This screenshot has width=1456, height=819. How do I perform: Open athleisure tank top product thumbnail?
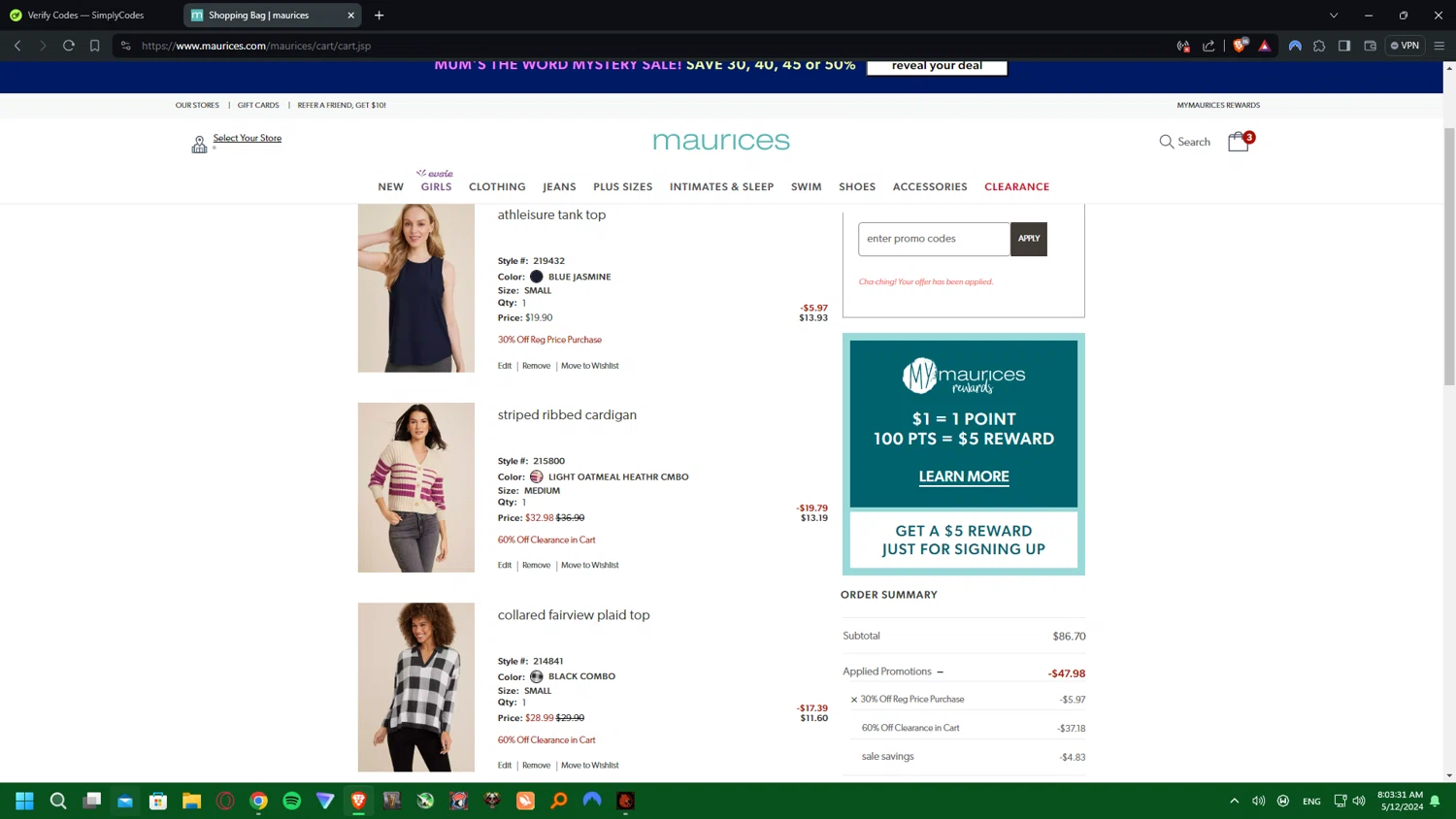[416, 288]
